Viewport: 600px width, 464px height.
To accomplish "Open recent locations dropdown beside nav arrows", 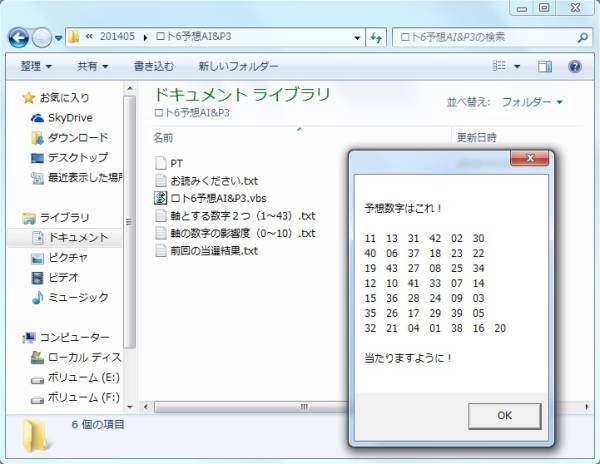I will tap(59, 38).
